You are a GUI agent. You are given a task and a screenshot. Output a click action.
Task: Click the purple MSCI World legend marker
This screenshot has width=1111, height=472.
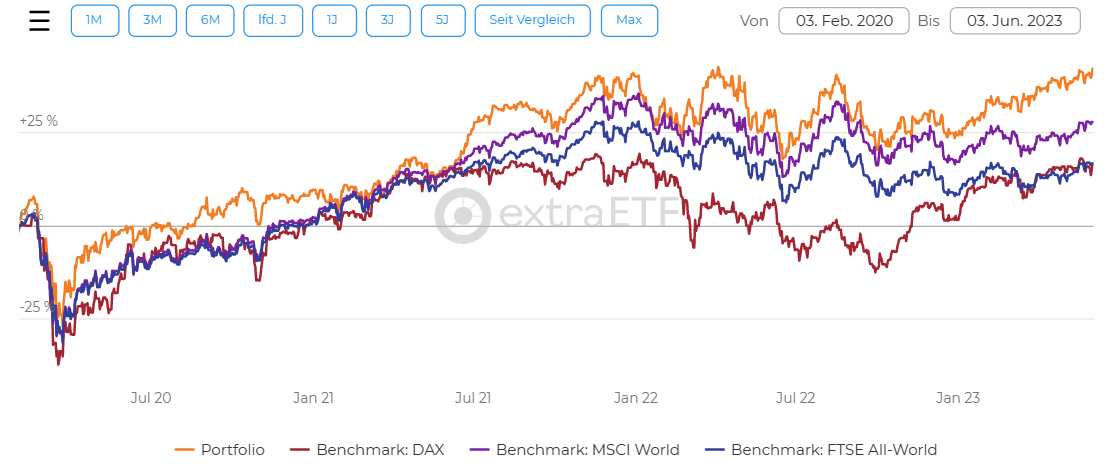tap(480, 450)
